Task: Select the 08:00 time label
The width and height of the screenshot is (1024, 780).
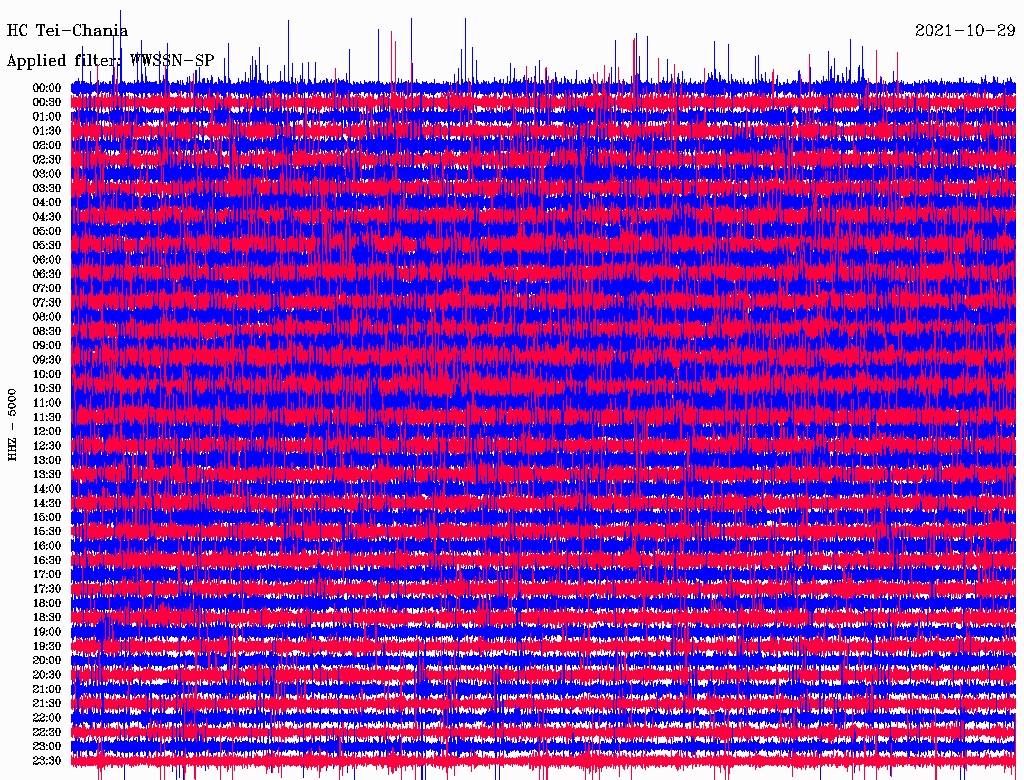Action: [47, 317]
